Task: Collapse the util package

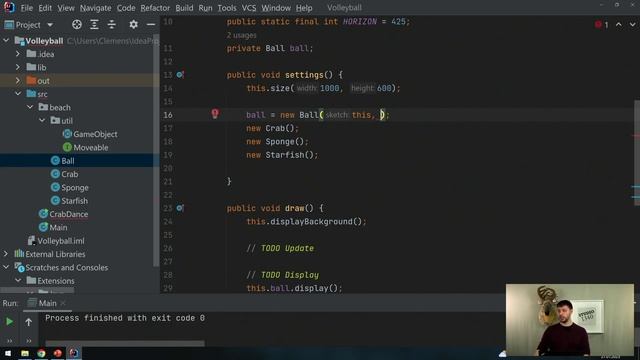Action: click(42, 120)
